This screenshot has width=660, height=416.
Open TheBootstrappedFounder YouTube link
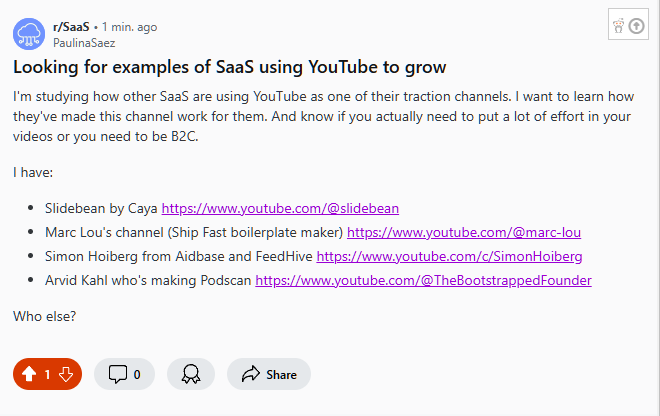423,280
